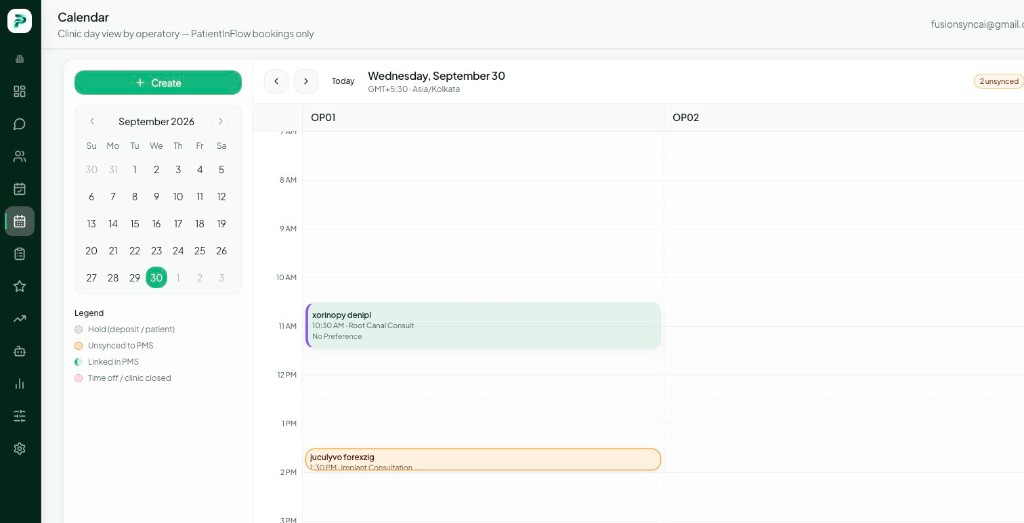Select September 1 in mini calendar
The height and width of the screenshot is (523, 1024).
(x=135, y=170)
